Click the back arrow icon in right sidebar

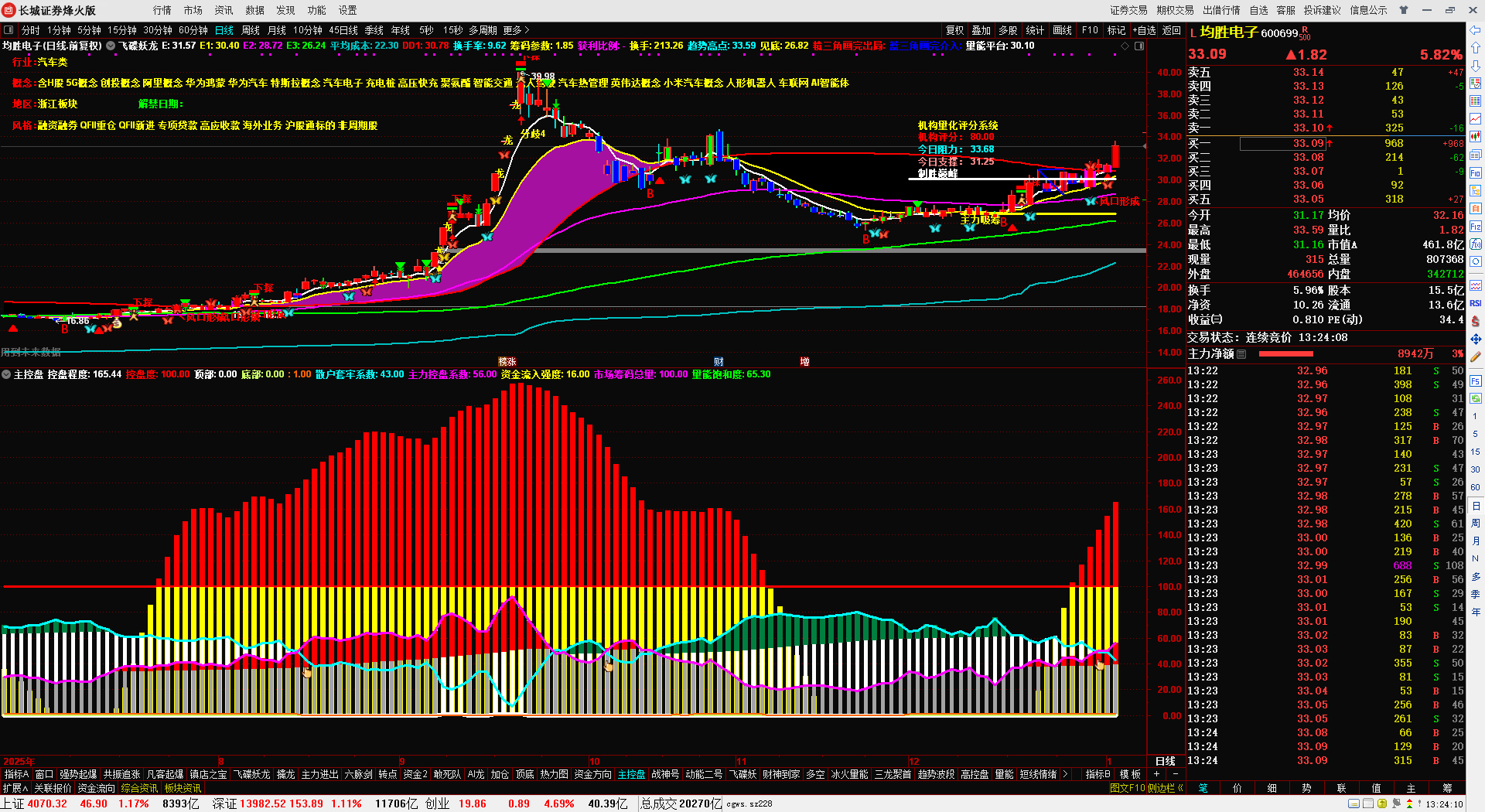point(1476,30)
